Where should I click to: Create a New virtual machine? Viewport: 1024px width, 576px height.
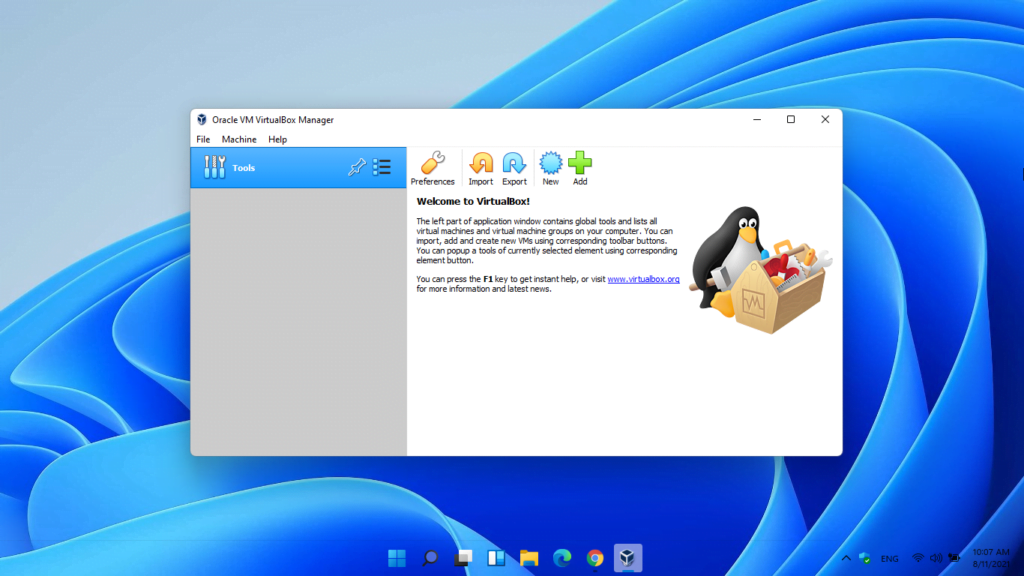550,167
